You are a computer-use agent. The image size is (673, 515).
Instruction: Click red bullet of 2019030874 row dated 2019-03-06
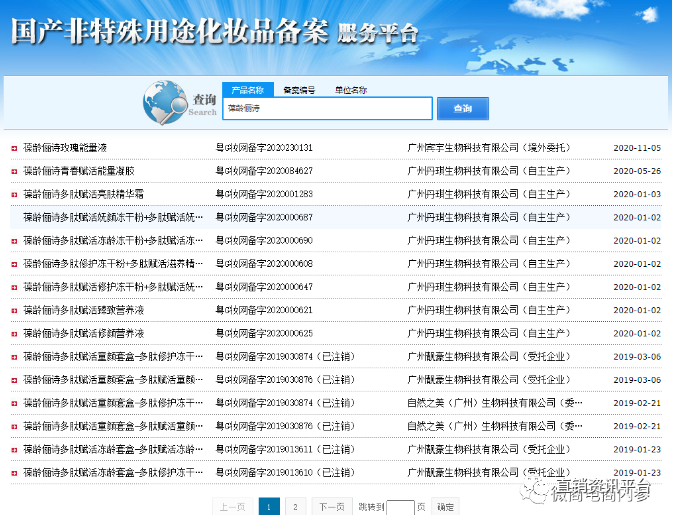tap(14, 357)
